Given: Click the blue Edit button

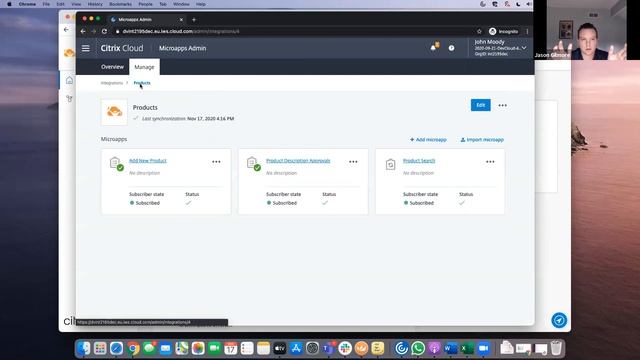Looking at the screenshot, I should coord(480,105).
